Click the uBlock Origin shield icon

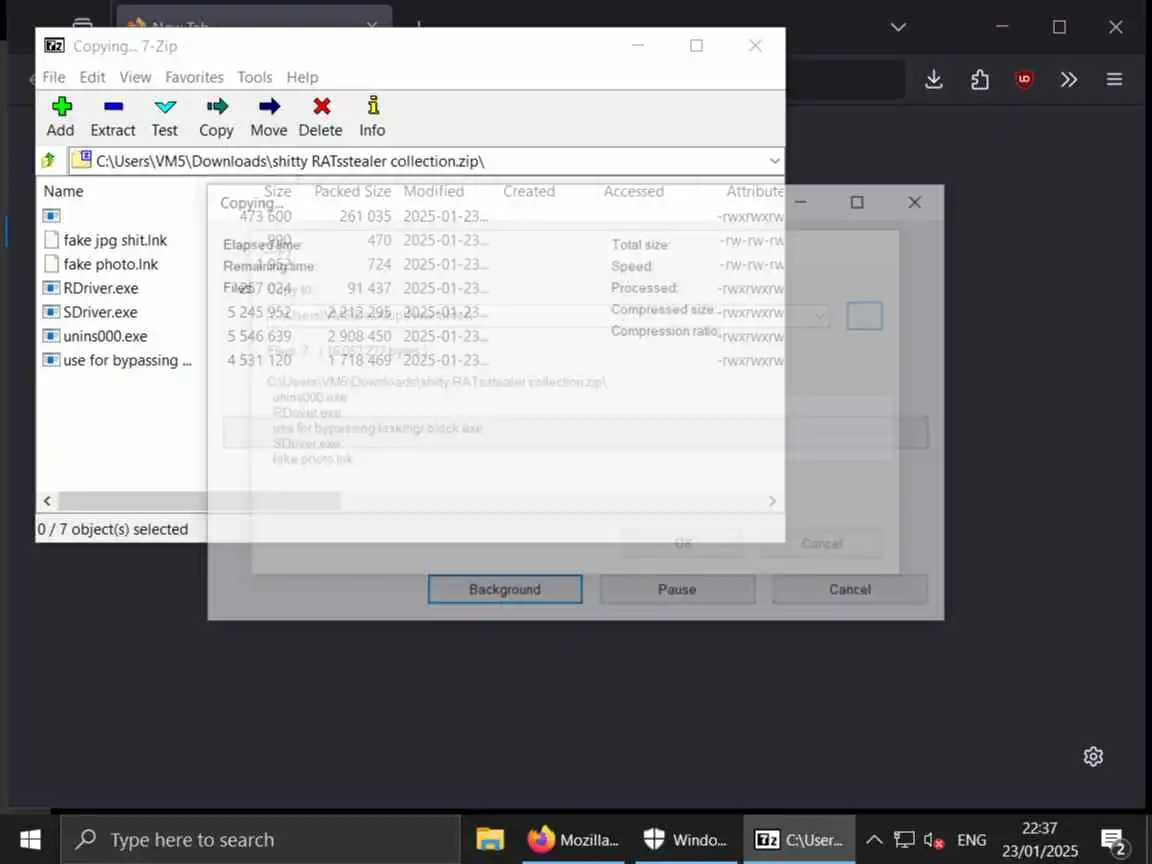click(1024, 79)
